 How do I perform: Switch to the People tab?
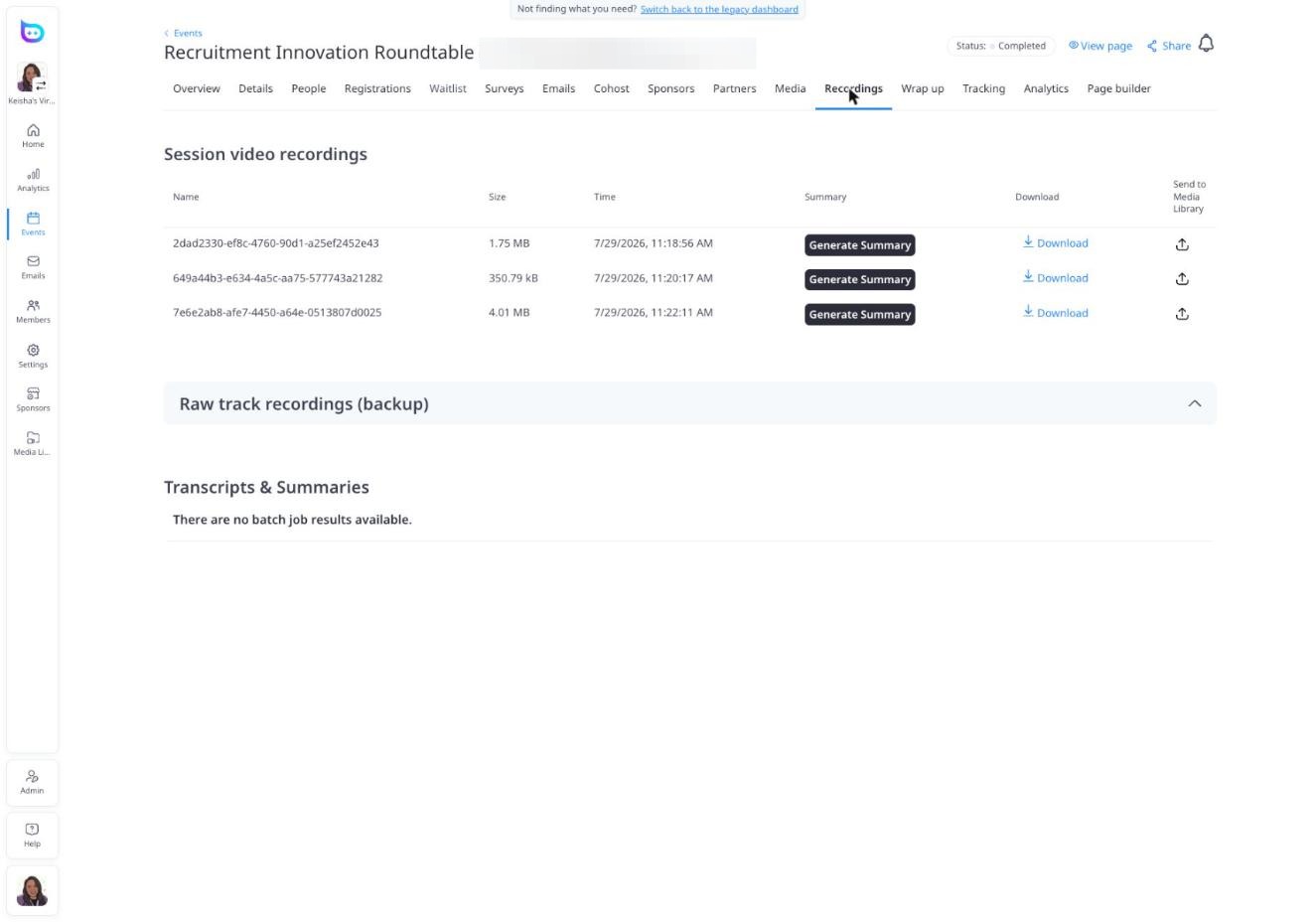(309, 88)
